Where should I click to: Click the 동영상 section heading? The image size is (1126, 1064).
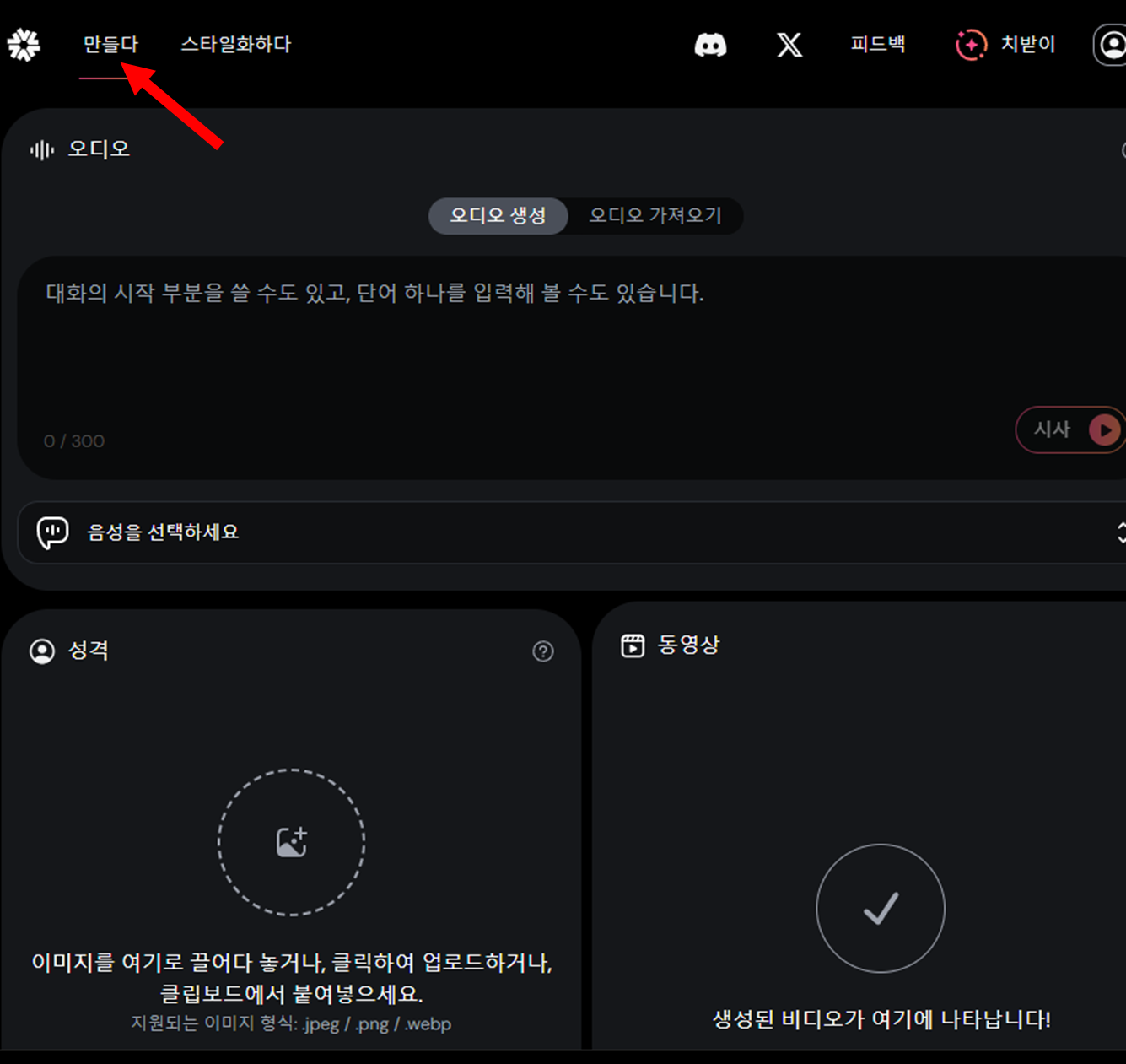pos(688,645)
